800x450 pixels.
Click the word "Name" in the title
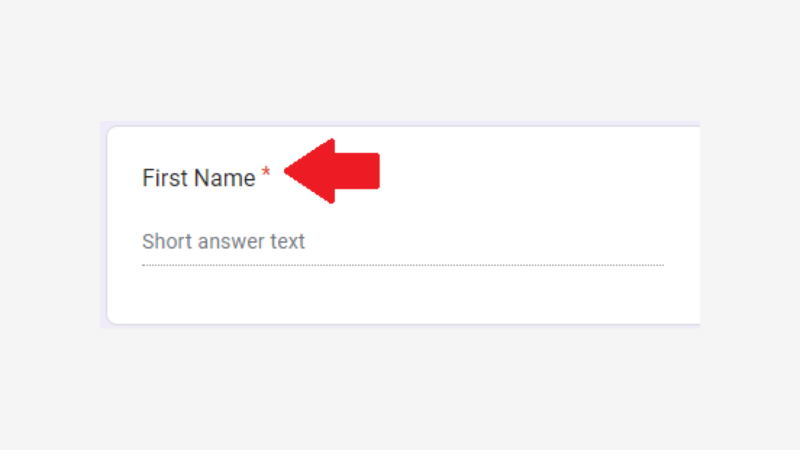pyautogui.click(x=225, y=179)
